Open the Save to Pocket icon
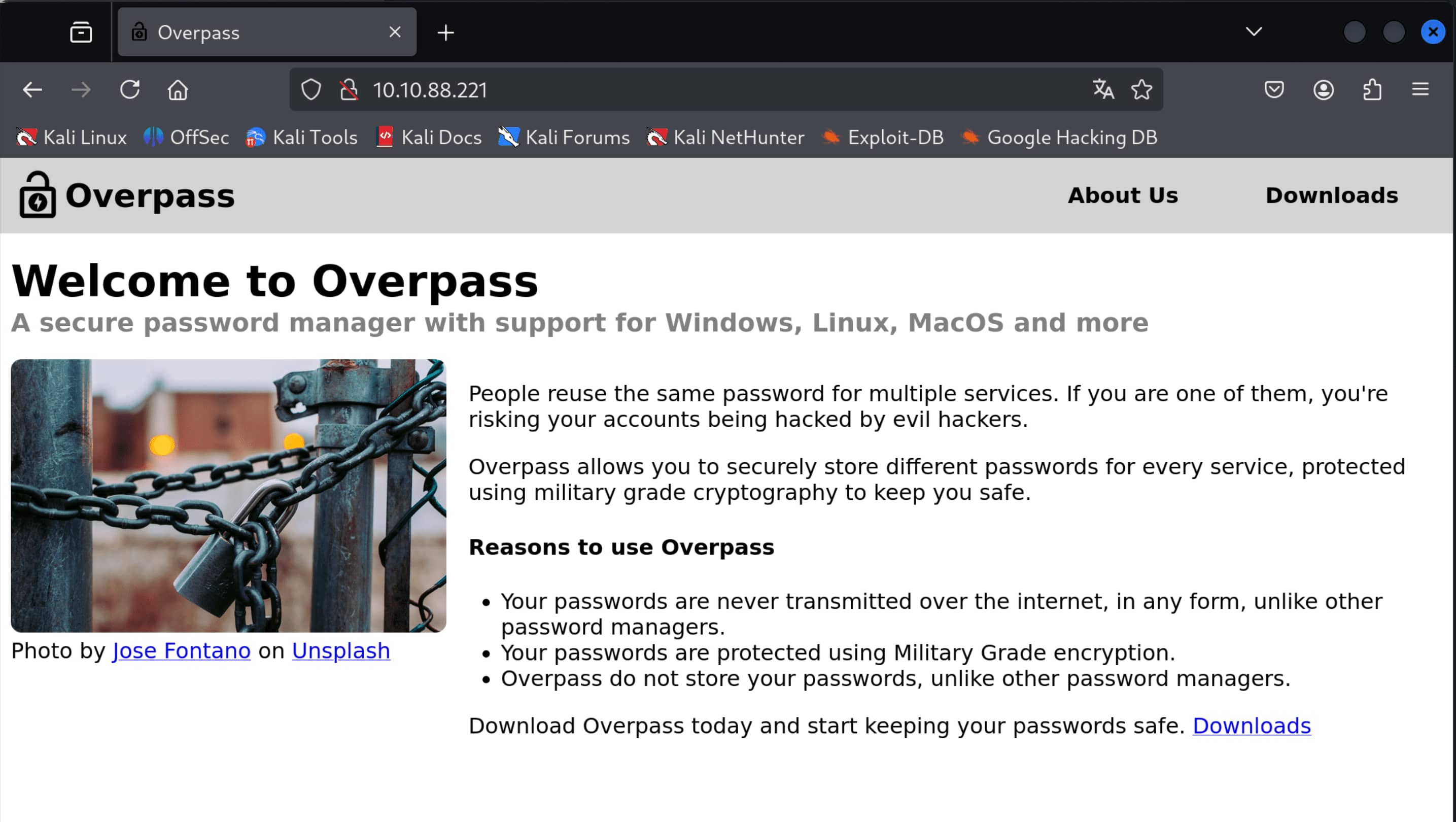The height and width of the screenshot is (822, 1456). [x=1274, y=90]
